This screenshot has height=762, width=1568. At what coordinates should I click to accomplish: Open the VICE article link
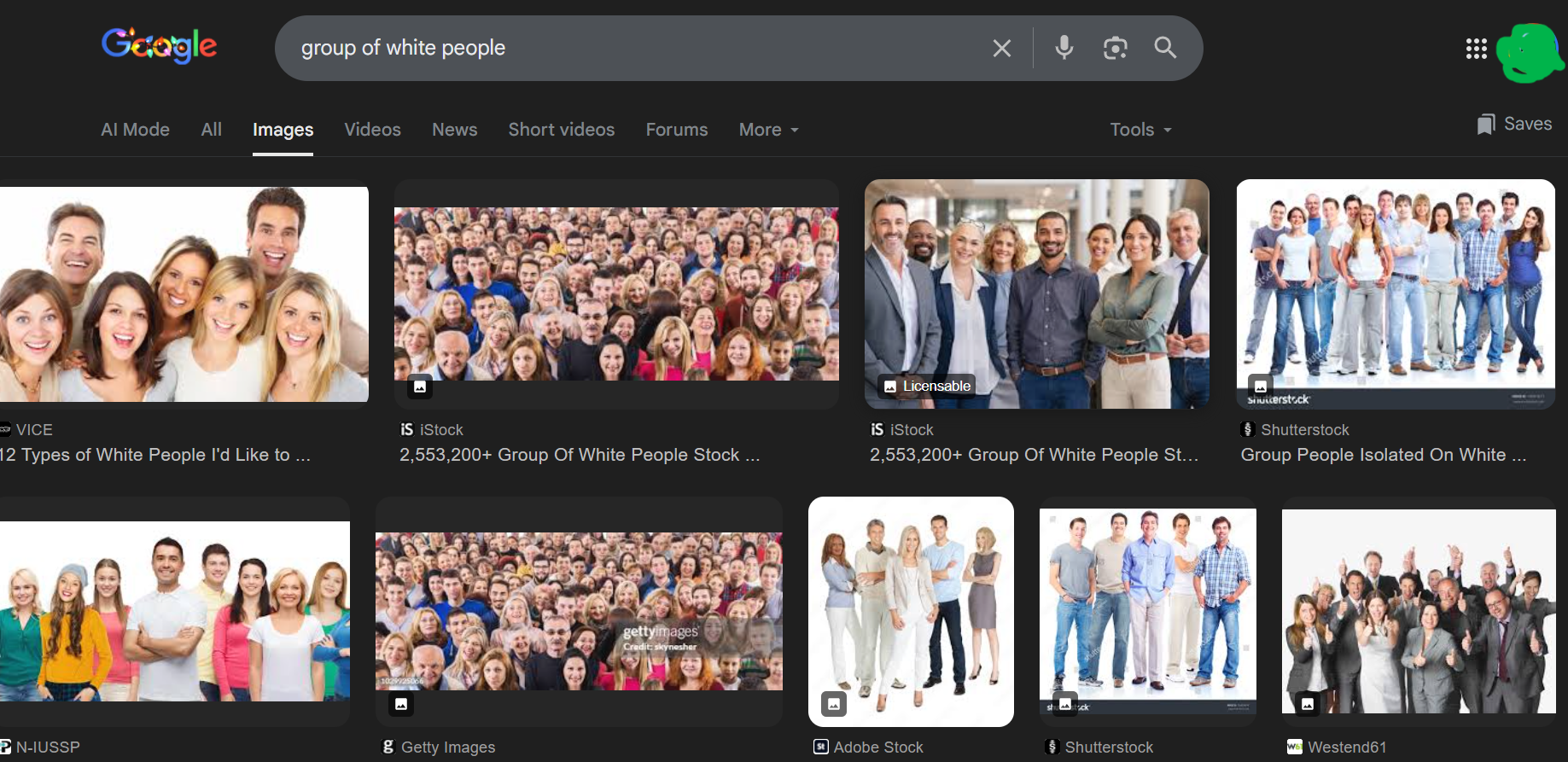tap(155, 455)
